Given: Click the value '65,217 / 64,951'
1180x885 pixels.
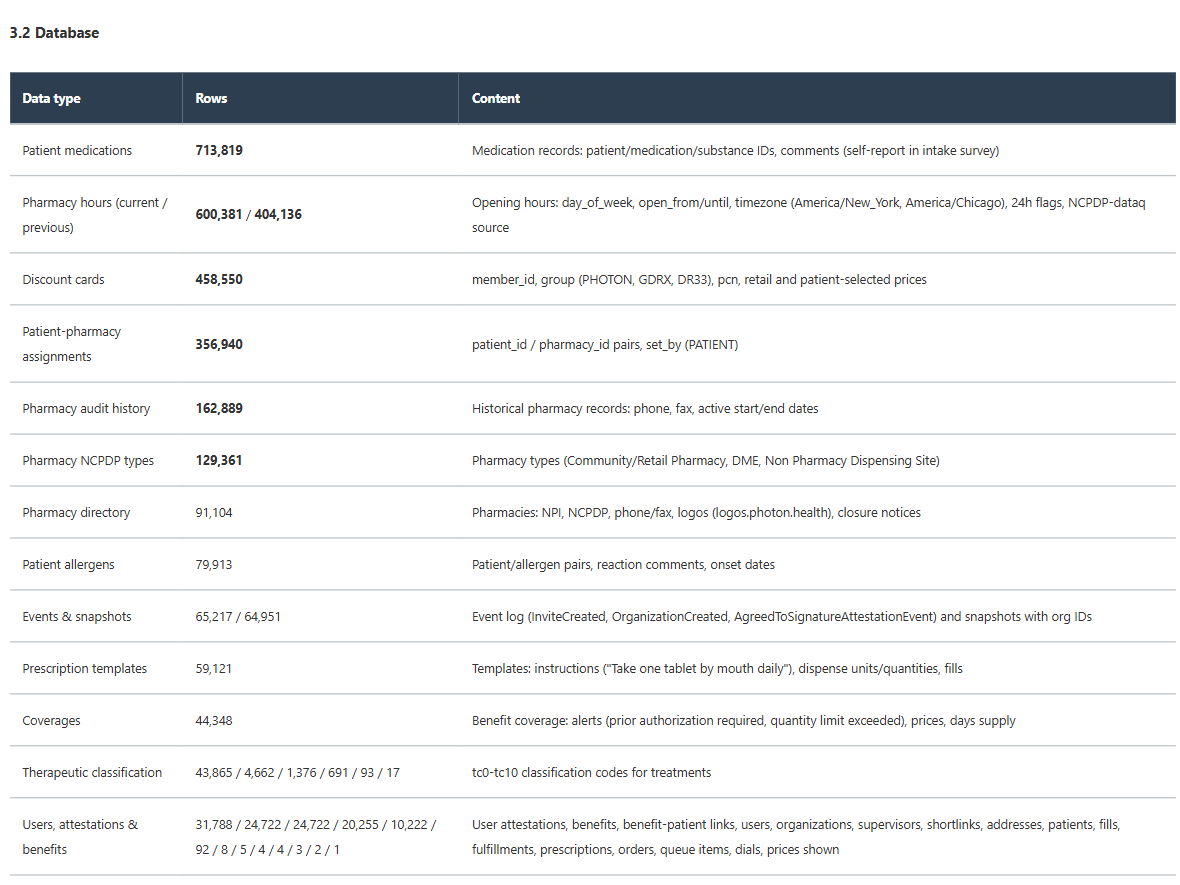Looking at the screenshot, I should coord(238,616).
